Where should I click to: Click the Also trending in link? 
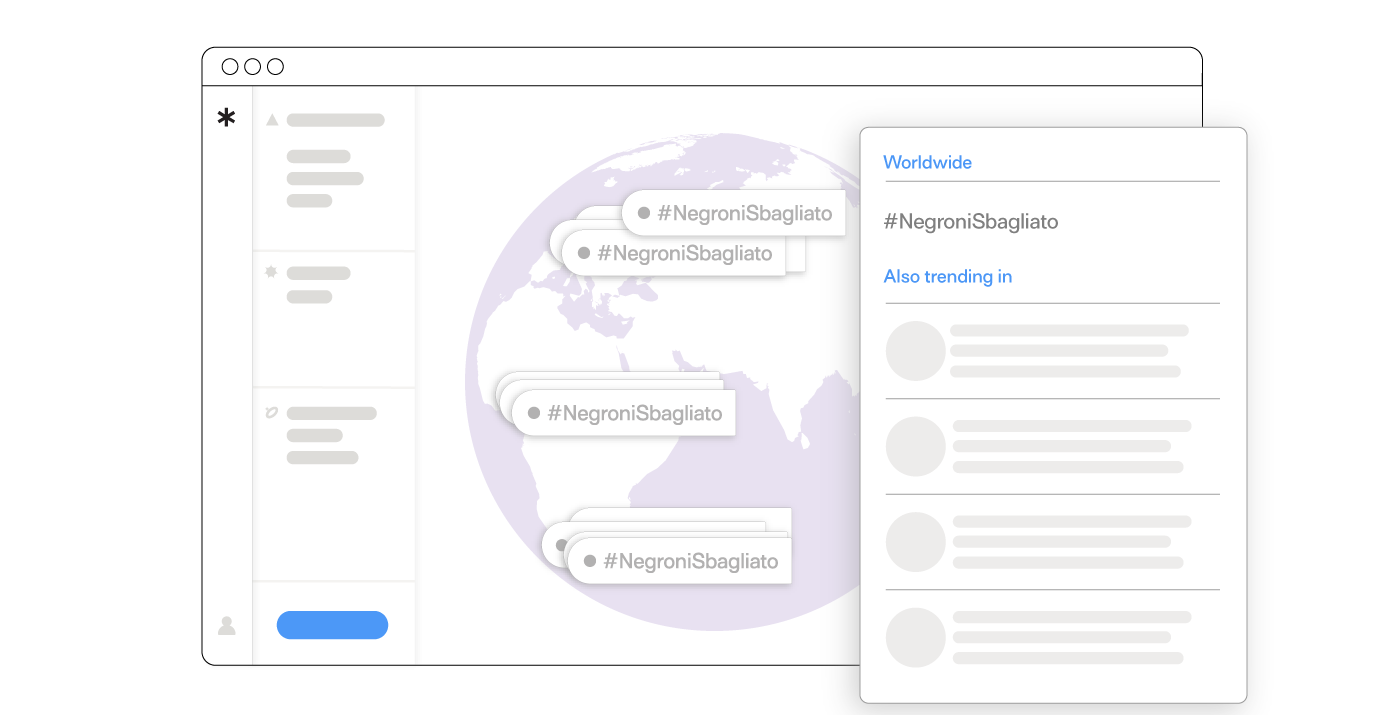pyautogui.click(x=947, y=277)
